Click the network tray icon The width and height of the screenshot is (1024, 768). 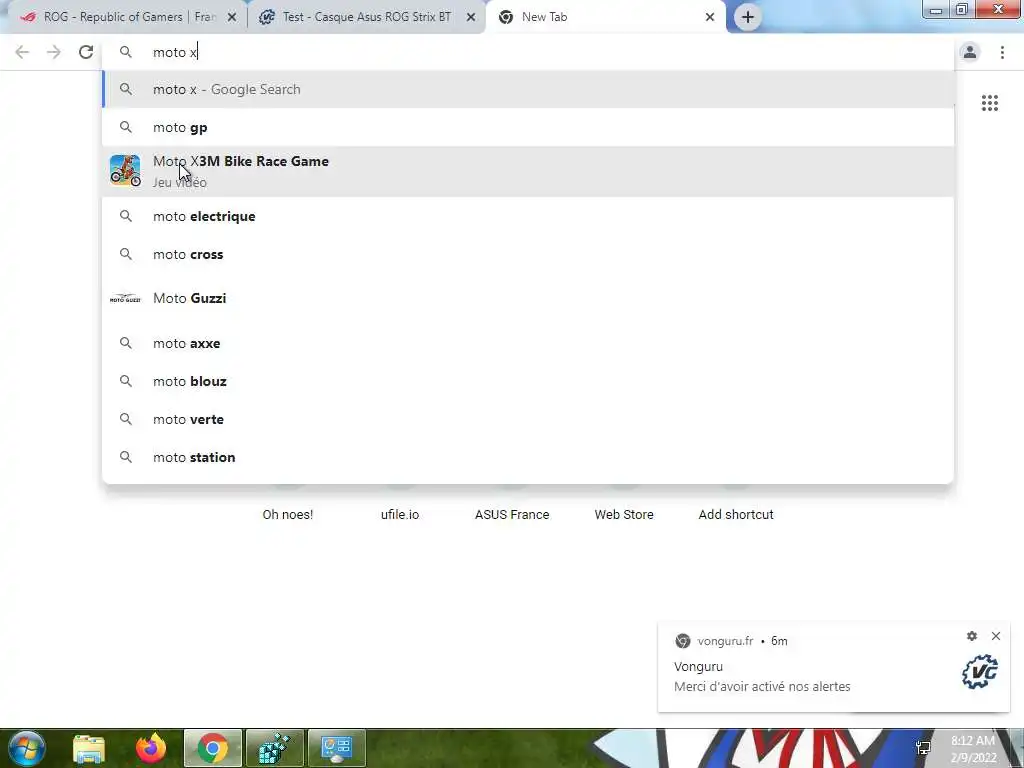click(x=923, y=748)
